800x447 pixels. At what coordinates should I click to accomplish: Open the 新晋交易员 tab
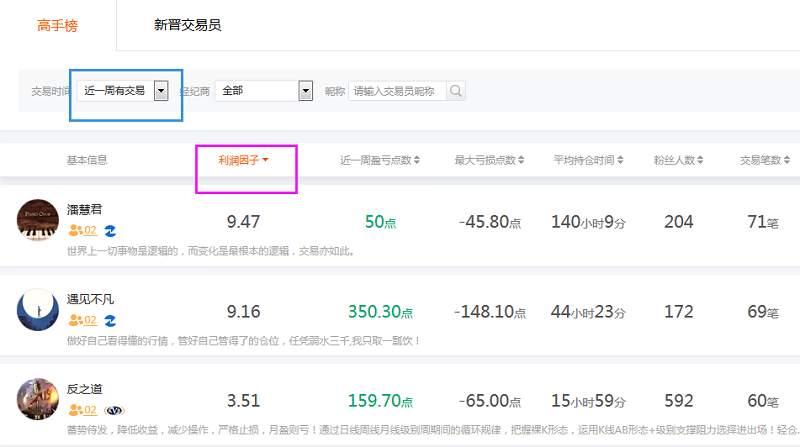[x=187, y=24]
